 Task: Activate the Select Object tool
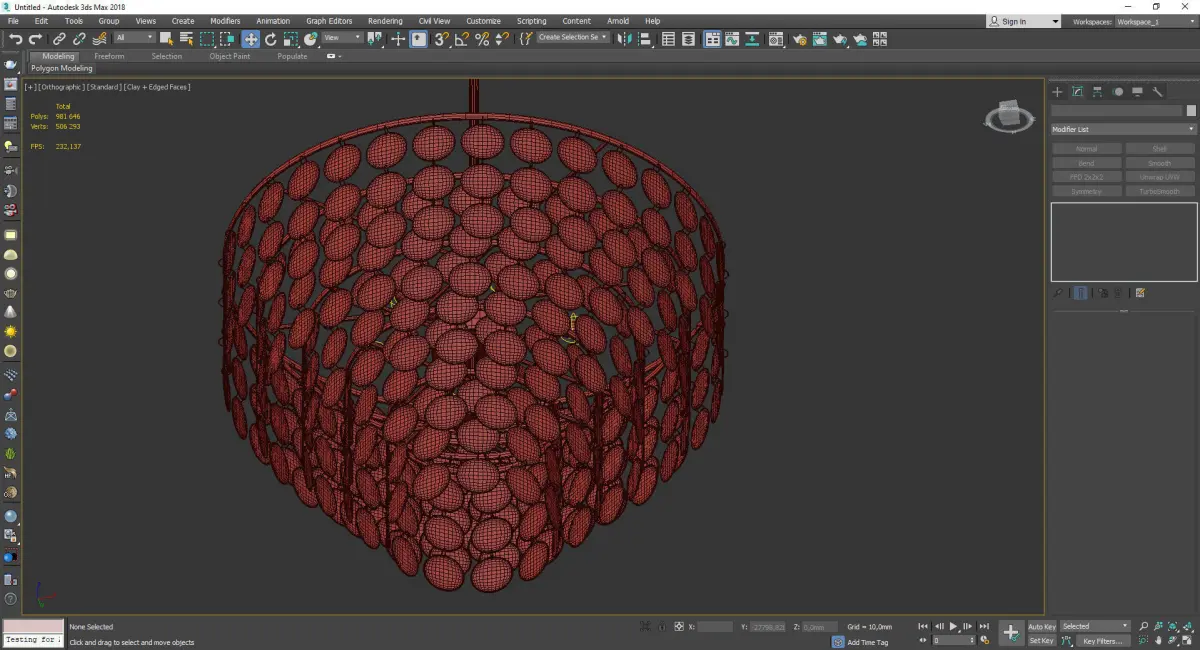coord(166,39)
